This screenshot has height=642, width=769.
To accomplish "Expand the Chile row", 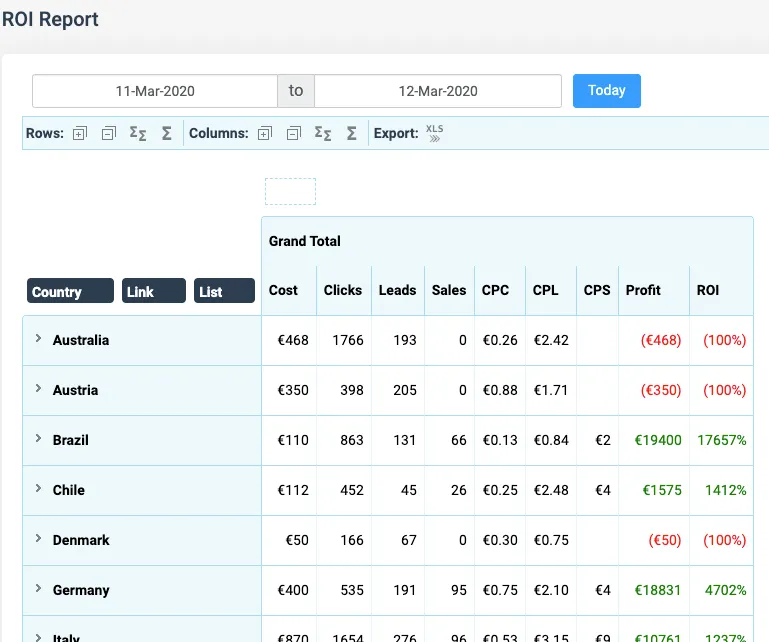I will (38, 488).
